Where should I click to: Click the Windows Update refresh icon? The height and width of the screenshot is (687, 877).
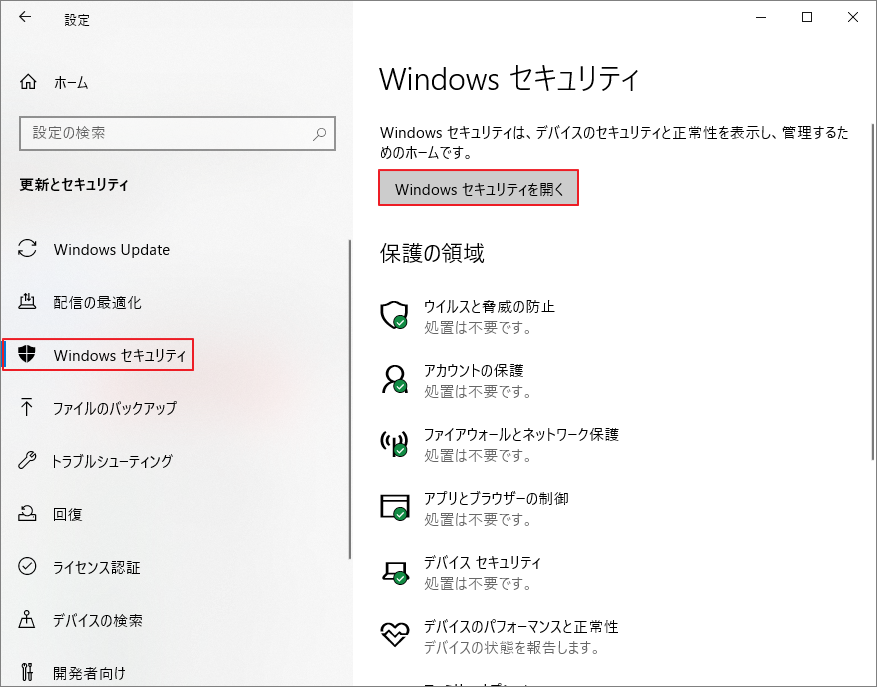(x=29, y=249)
